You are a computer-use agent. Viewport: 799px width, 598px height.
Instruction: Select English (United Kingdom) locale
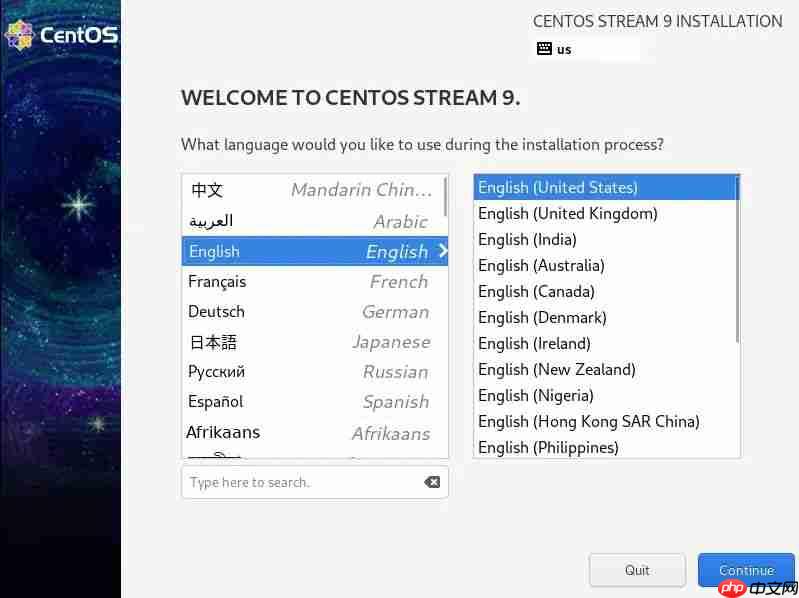tap(605, 213)
